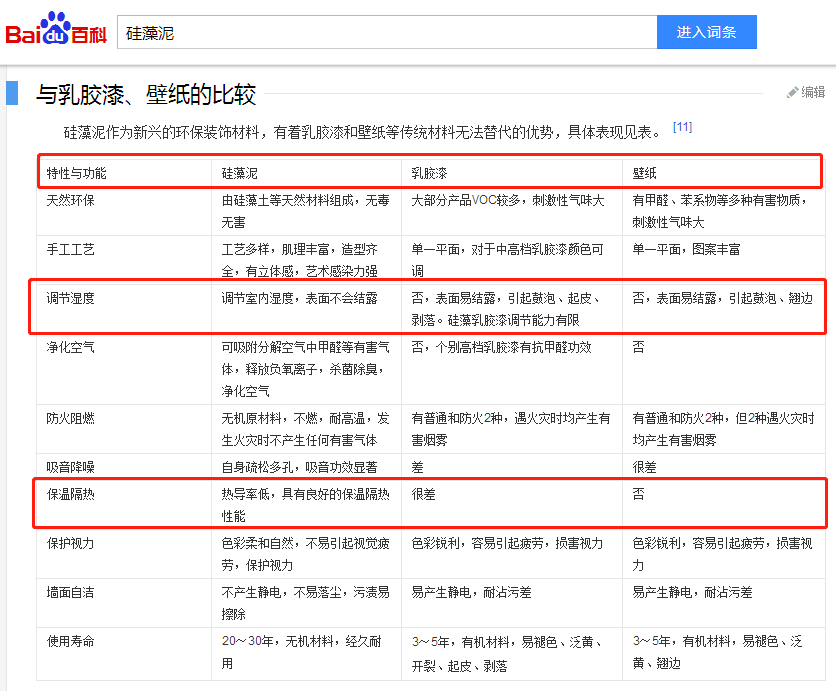
Task: Click the 手工工艺 row label
Action: pyautogui.click(x=70, y=249)
